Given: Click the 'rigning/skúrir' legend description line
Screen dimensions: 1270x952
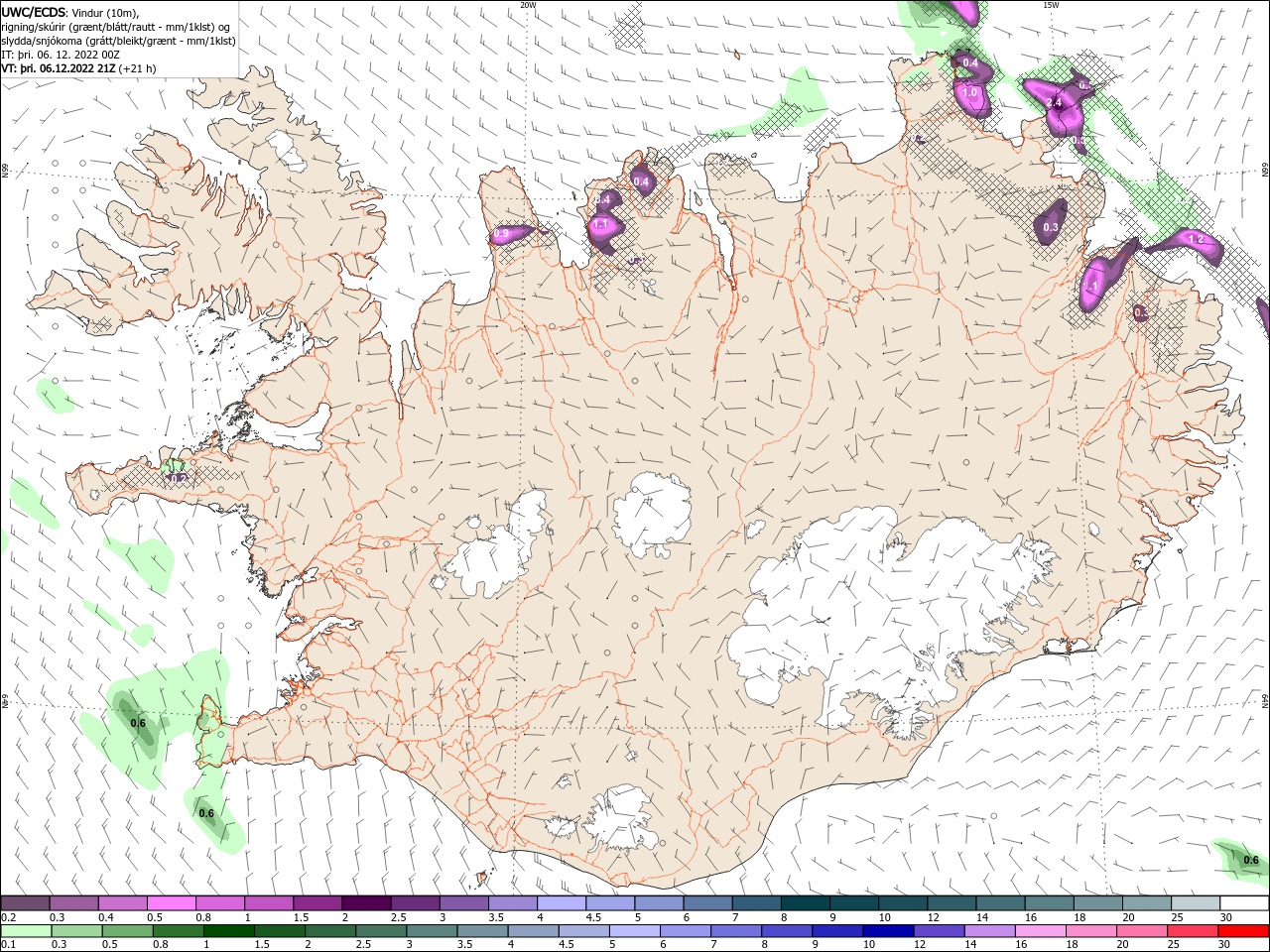Looking at the screenshot, I should 115,27.
